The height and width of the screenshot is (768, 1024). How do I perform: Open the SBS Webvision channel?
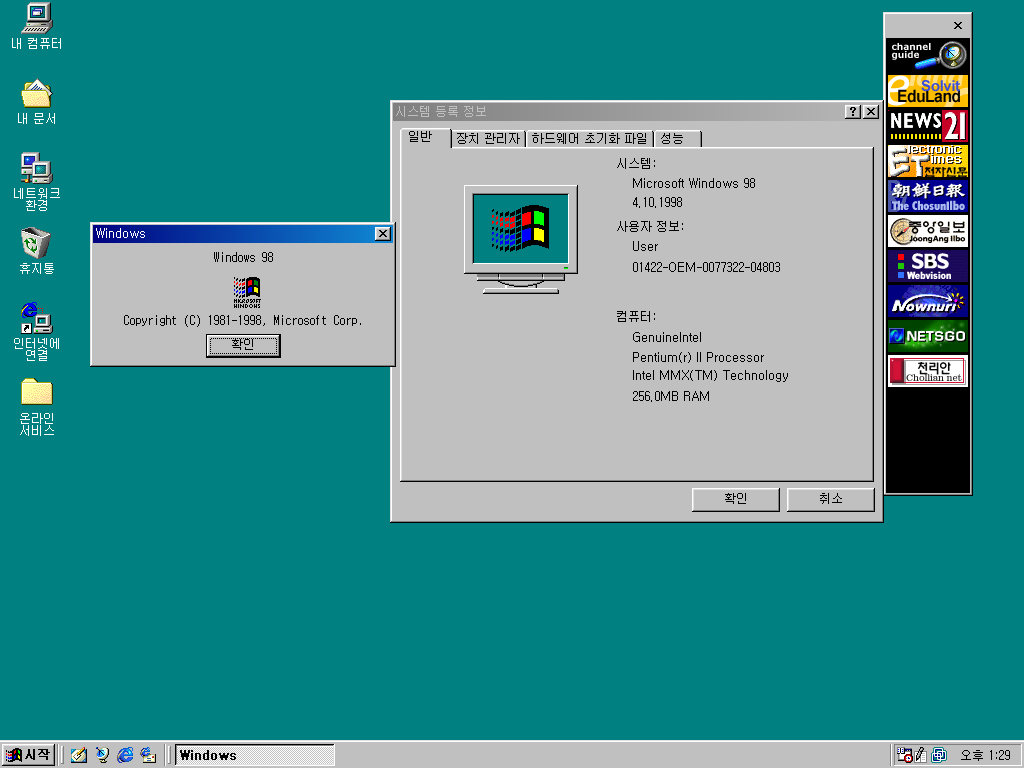pyautogui.click(x=927, y=266)
